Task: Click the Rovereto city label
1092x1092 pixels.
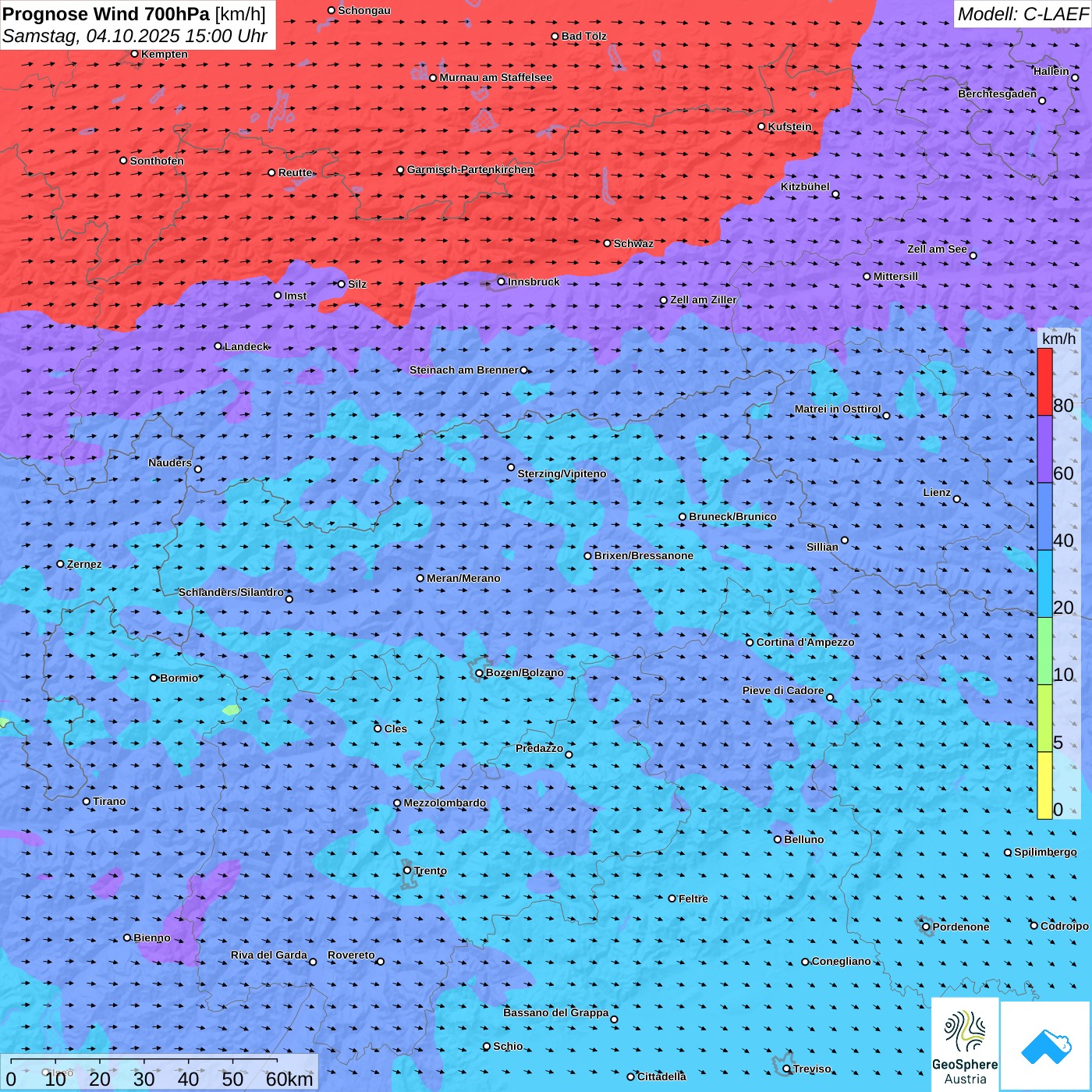Action: (351, 955)
